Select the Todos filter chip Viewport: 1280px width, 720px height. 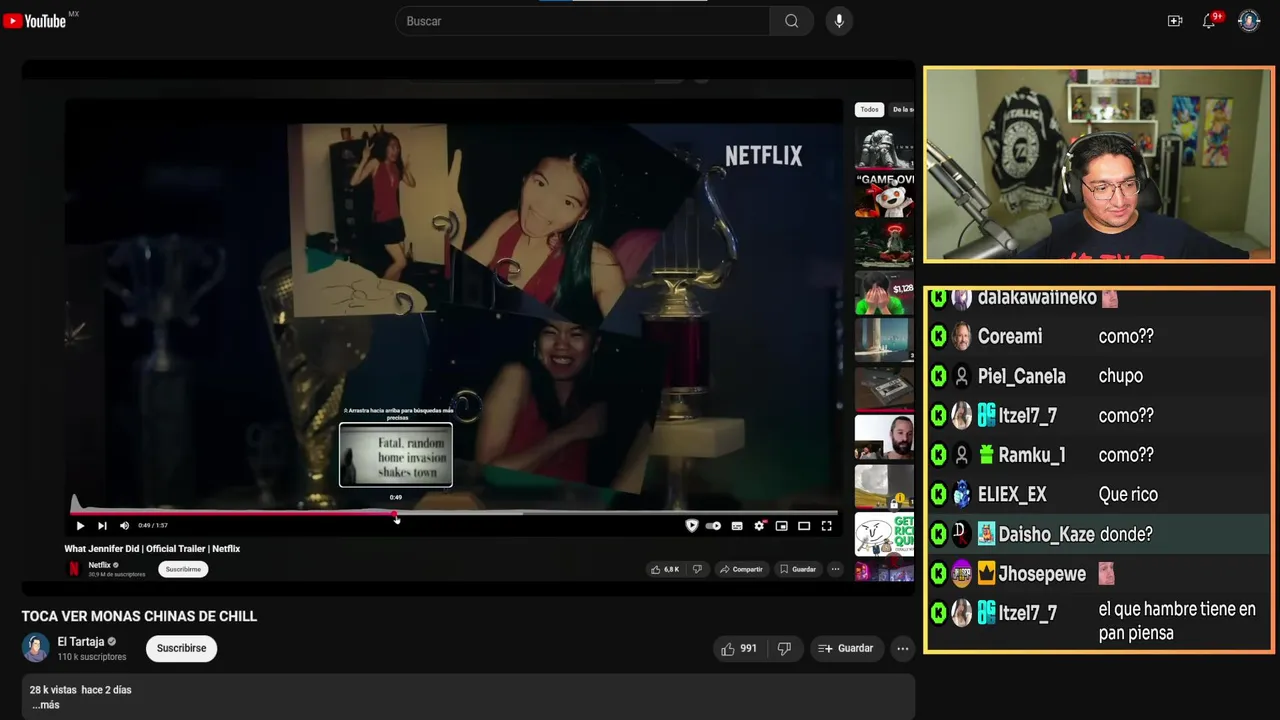870,109
